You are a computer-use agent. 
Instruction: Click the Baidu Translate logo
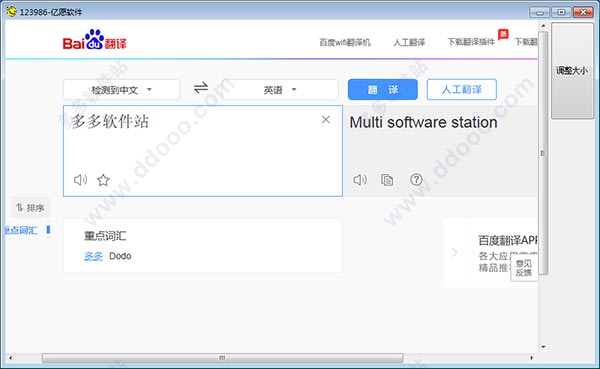tap(94, 40)
